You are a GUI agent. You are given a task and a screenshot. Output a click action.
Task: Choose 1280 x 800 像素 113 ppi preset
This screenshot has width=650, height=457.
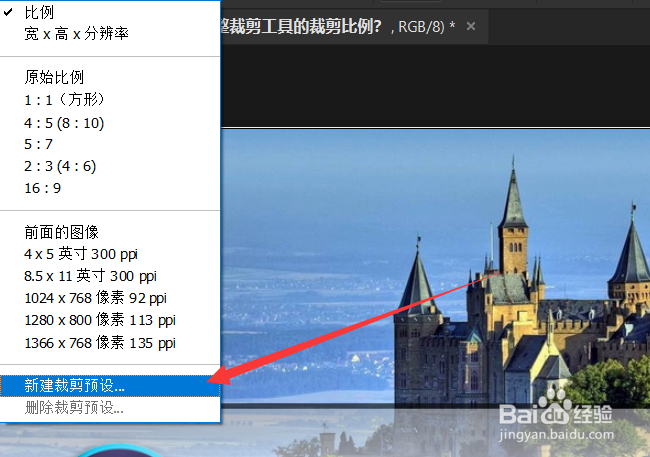(x=110, y=320)
